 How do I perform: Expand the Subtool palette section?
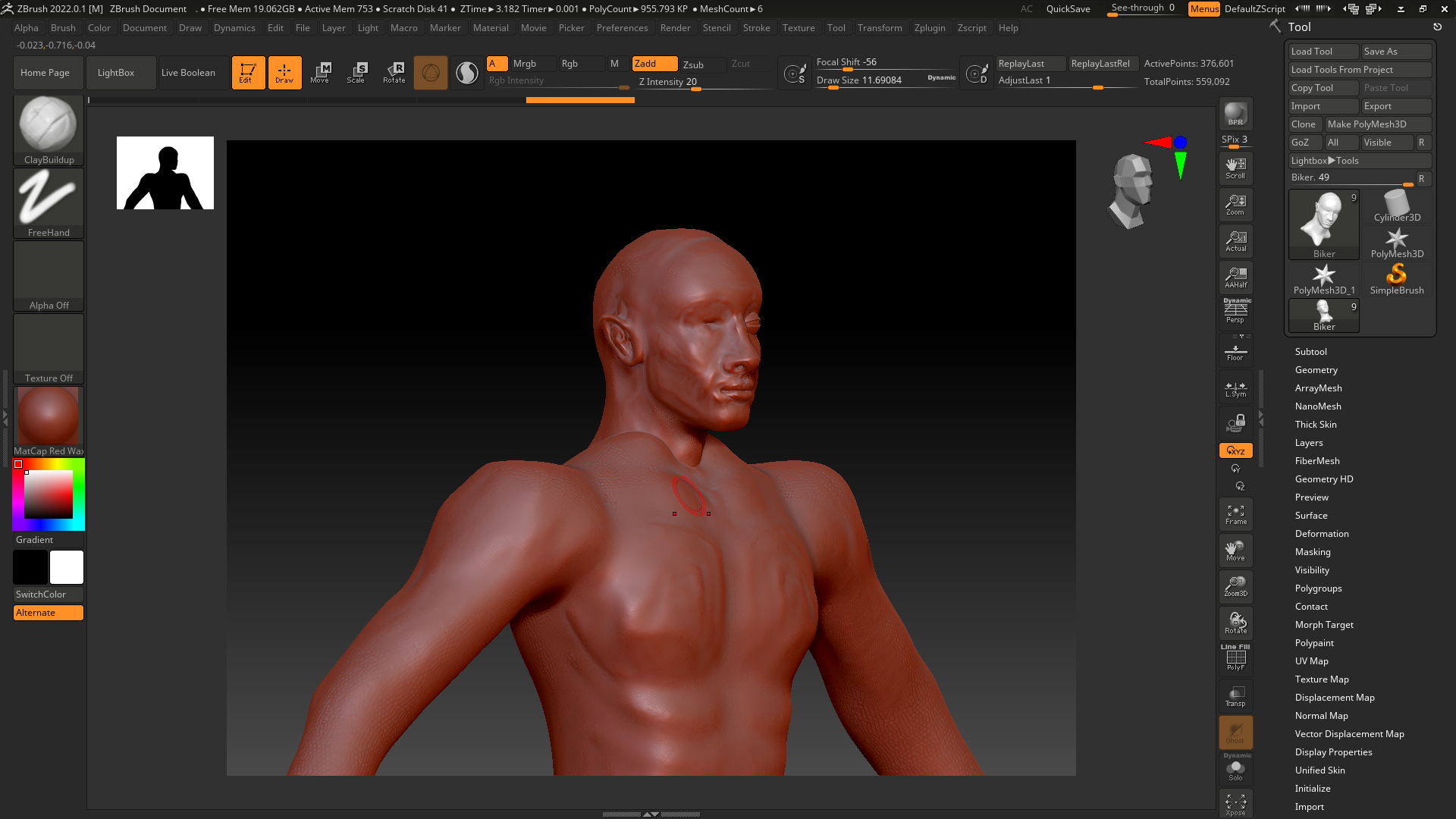[1310, 352]
